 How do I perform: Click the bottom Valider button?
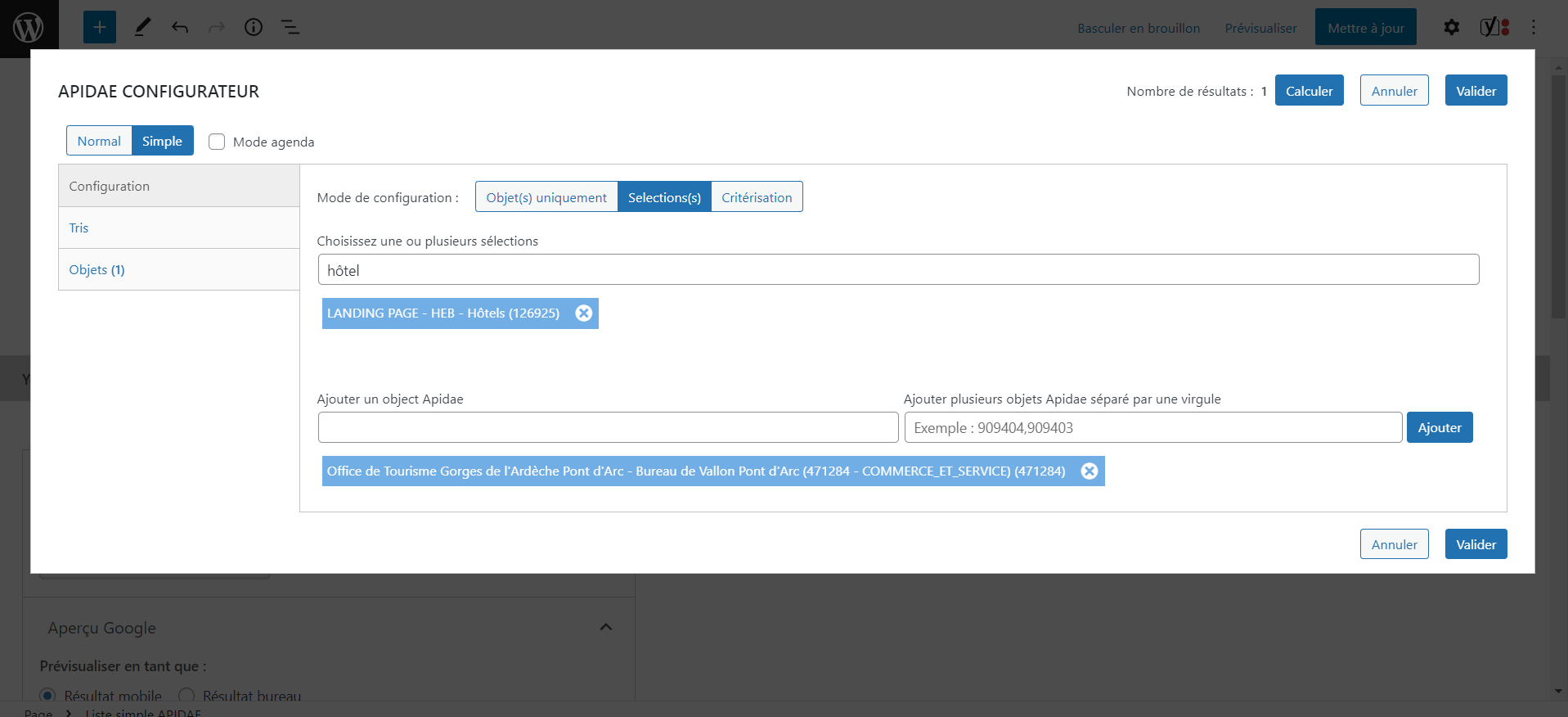click(x=1476, y=544)
